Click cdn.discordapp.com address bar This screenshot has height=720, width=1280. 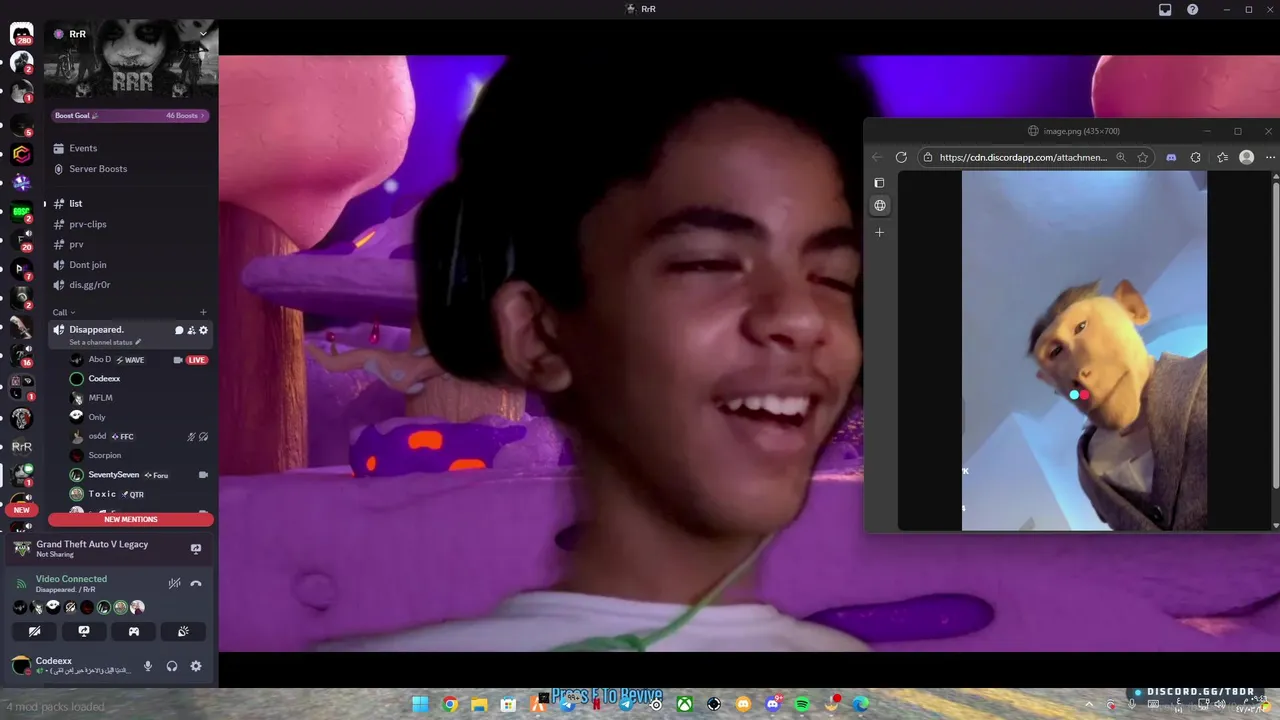click(x=1022, y=157)
